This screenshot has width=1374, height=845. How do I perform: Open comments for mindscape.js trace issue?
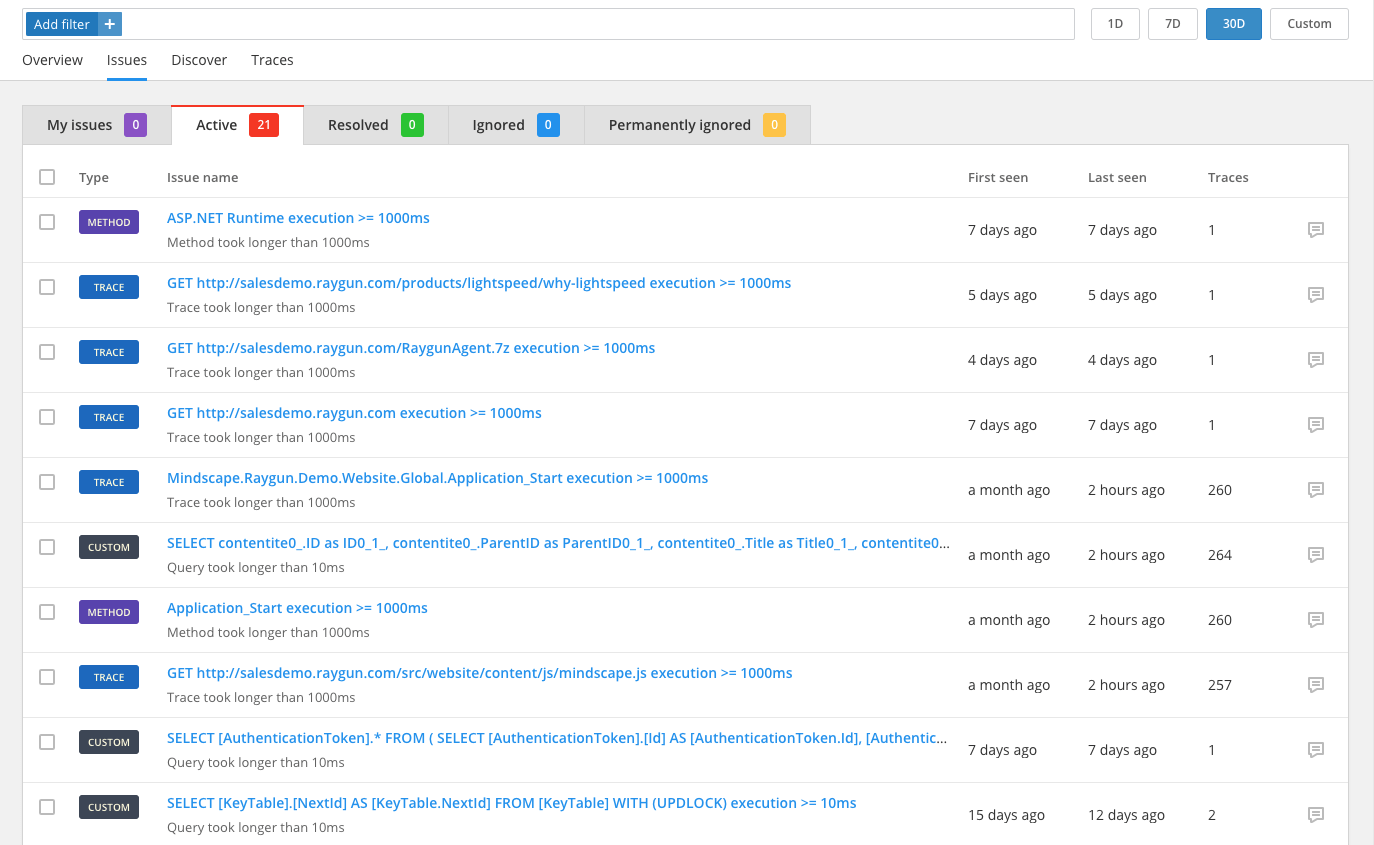click(1316, 685)
